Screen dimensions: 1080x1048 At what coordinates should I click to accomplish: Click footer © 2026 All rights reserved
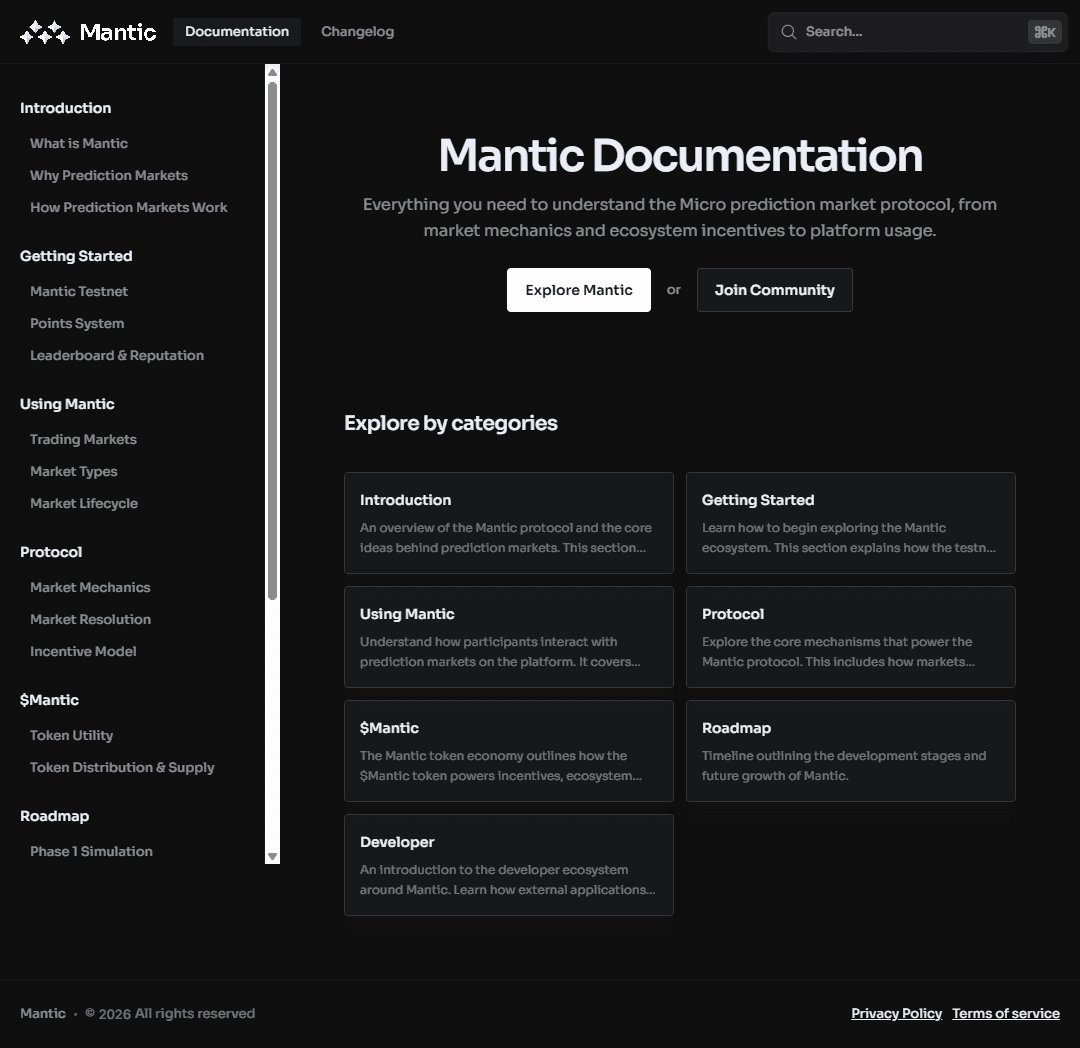pyautogui.click(x=170, y=1014)
